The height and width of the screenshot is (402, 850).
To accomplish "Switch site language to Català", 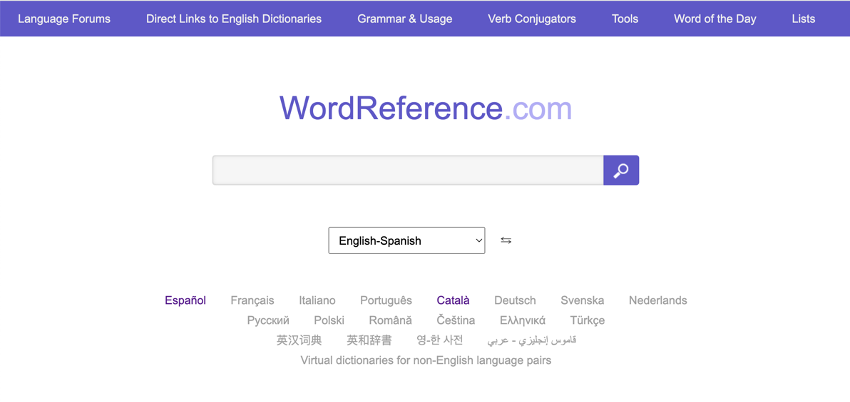I will 453,300.
